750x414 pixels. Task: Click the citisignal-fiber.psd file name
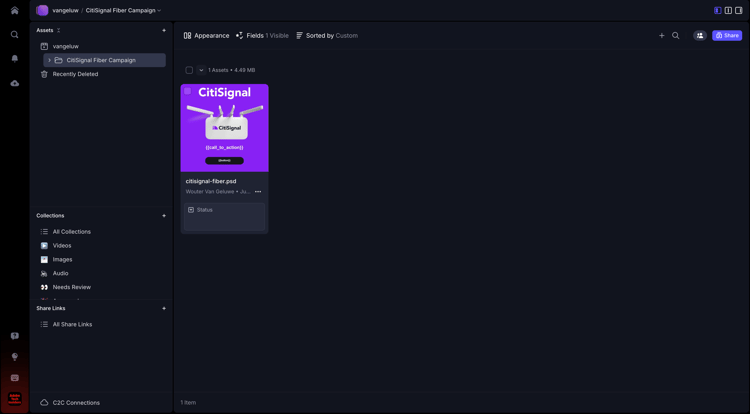click(211, 181)
